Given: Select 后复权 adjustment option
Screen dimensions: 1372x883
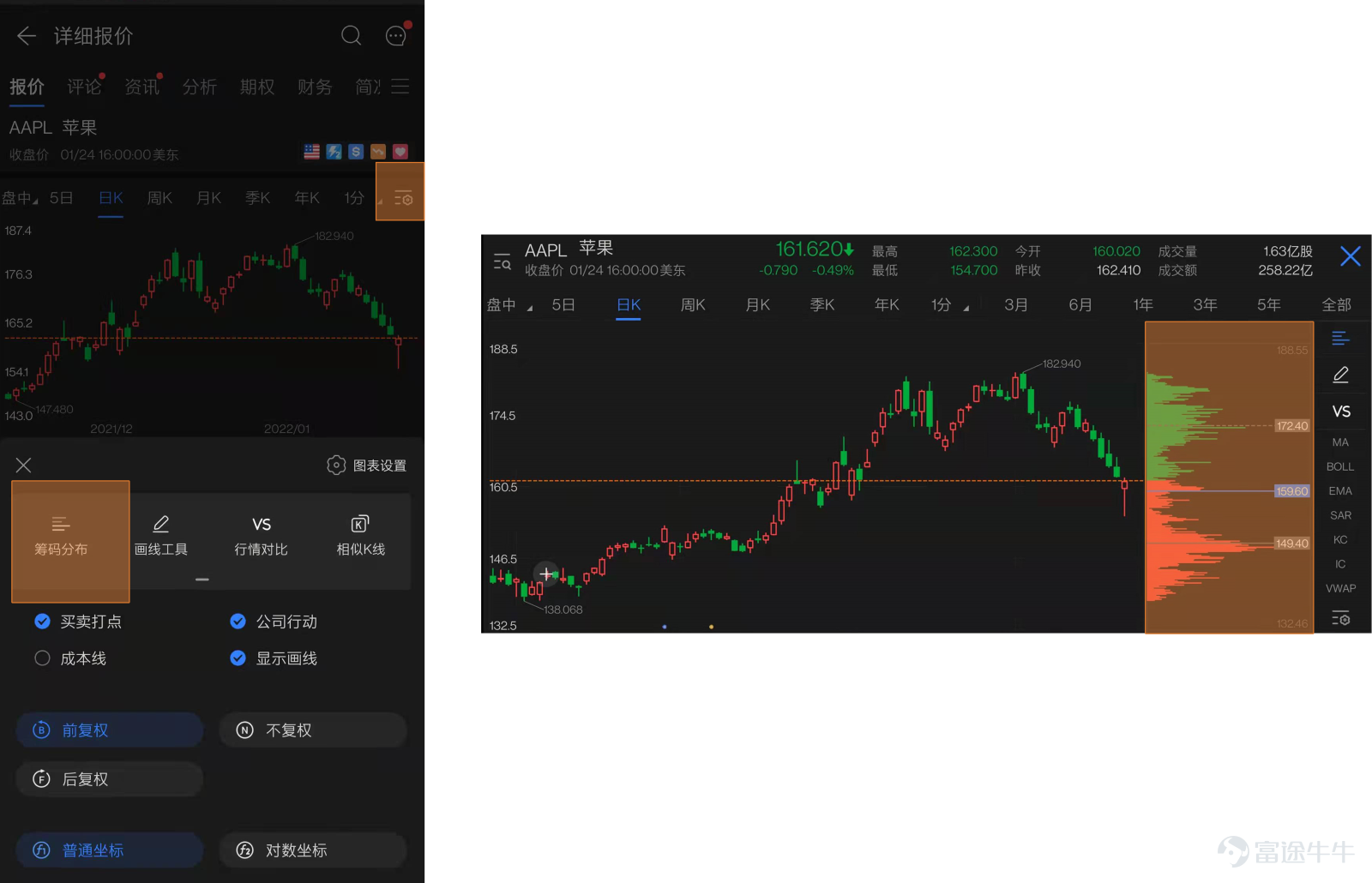Looking at the screenshot, I should click(110, 779).
